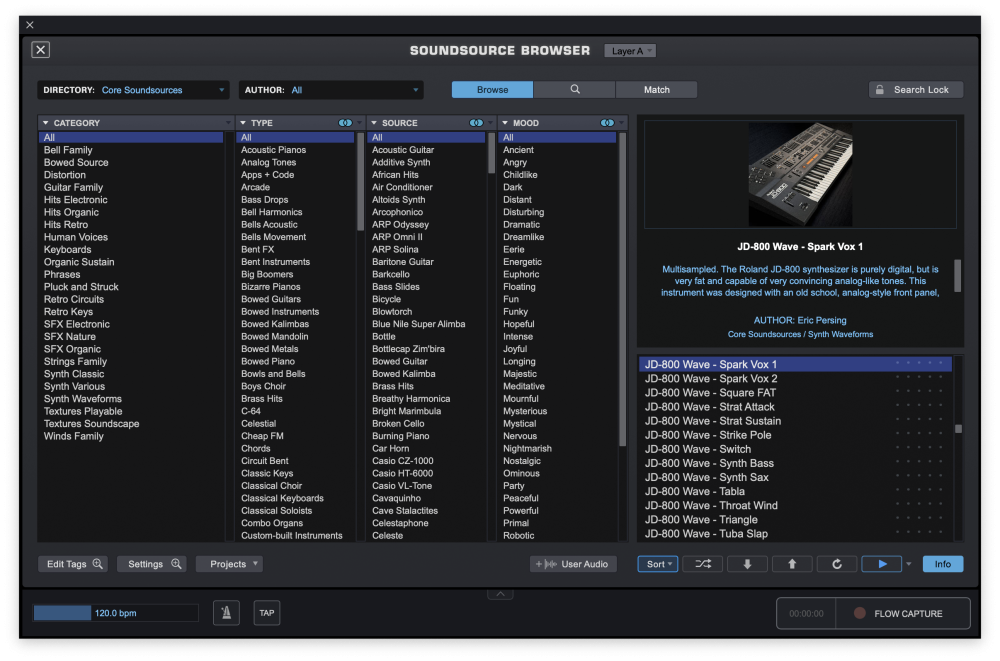This screenshot has width=1000, height=661.
Task: Open Settings zoom view
Action: (152, 564)
